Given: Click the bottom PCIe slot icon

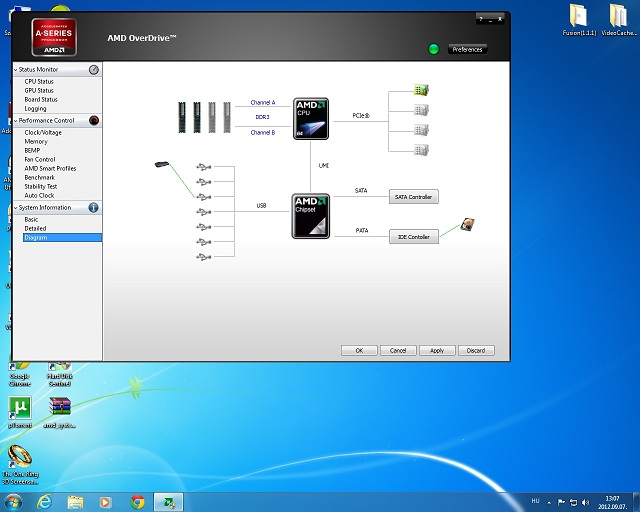Looking at the screenshot, I should (421, 150).
